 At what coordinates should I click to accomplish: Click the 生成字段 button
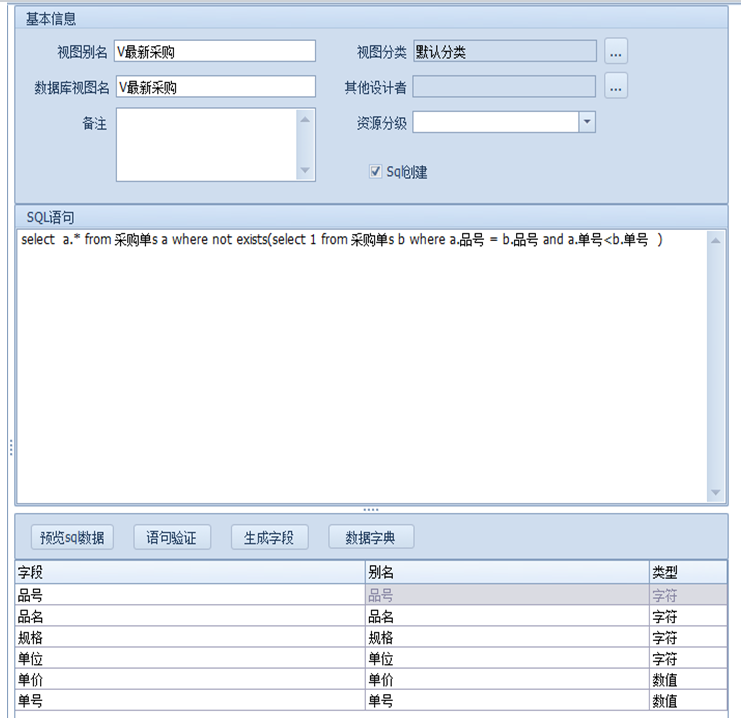point(269,537)
